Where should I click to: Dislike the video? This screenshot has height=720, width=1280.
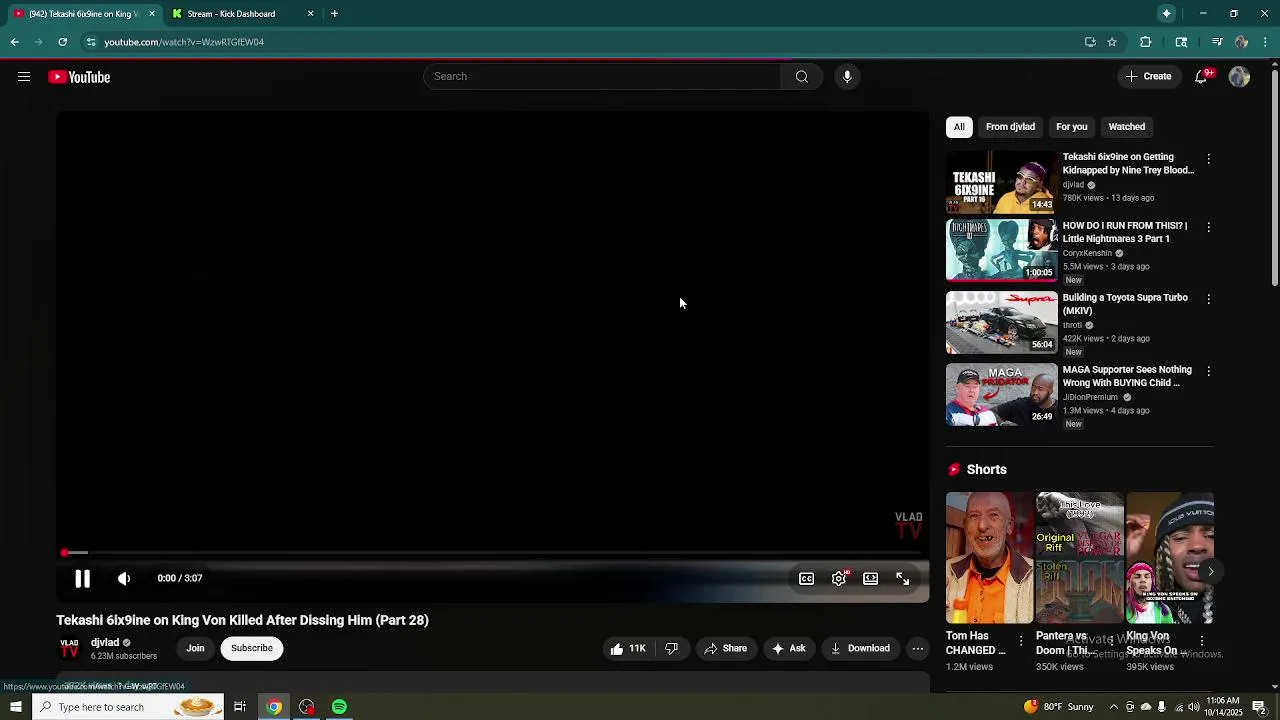(672, 648)
